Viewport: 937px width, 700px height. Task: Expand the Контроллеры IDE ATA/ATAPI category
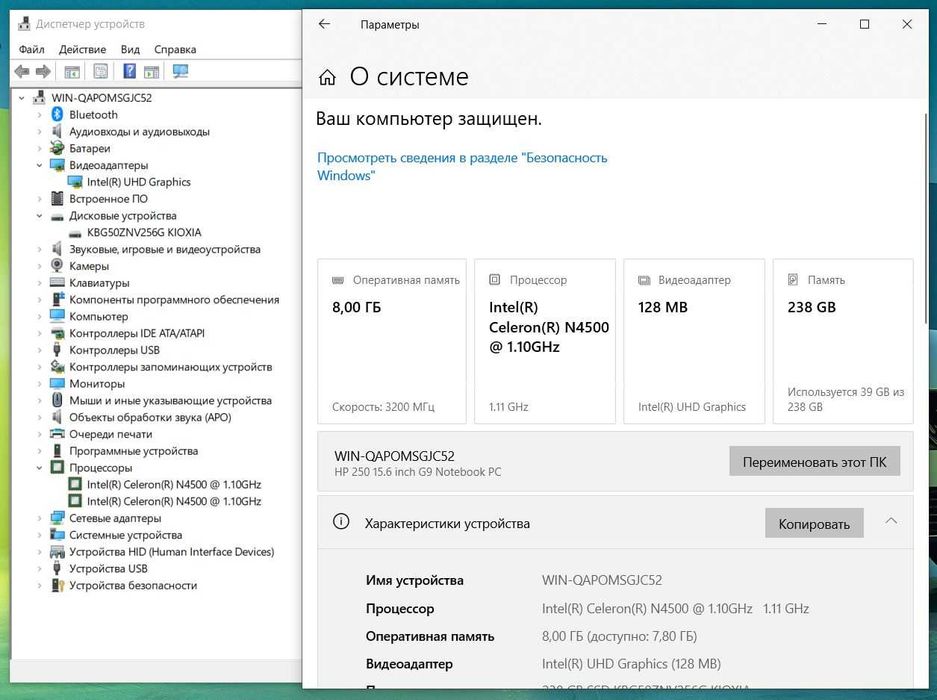pos(39,333)
